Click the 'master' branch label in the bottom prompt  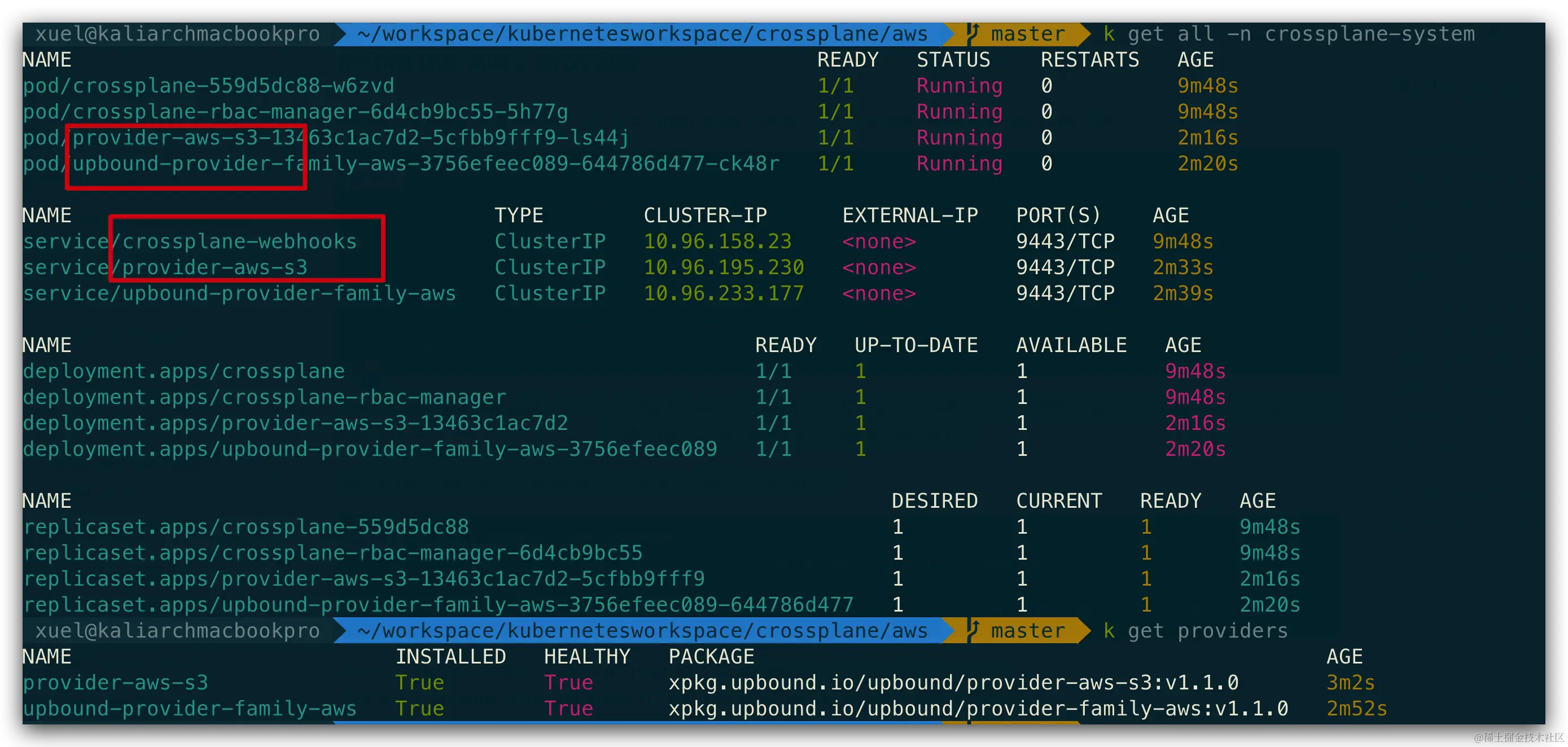coord(1028,631)
